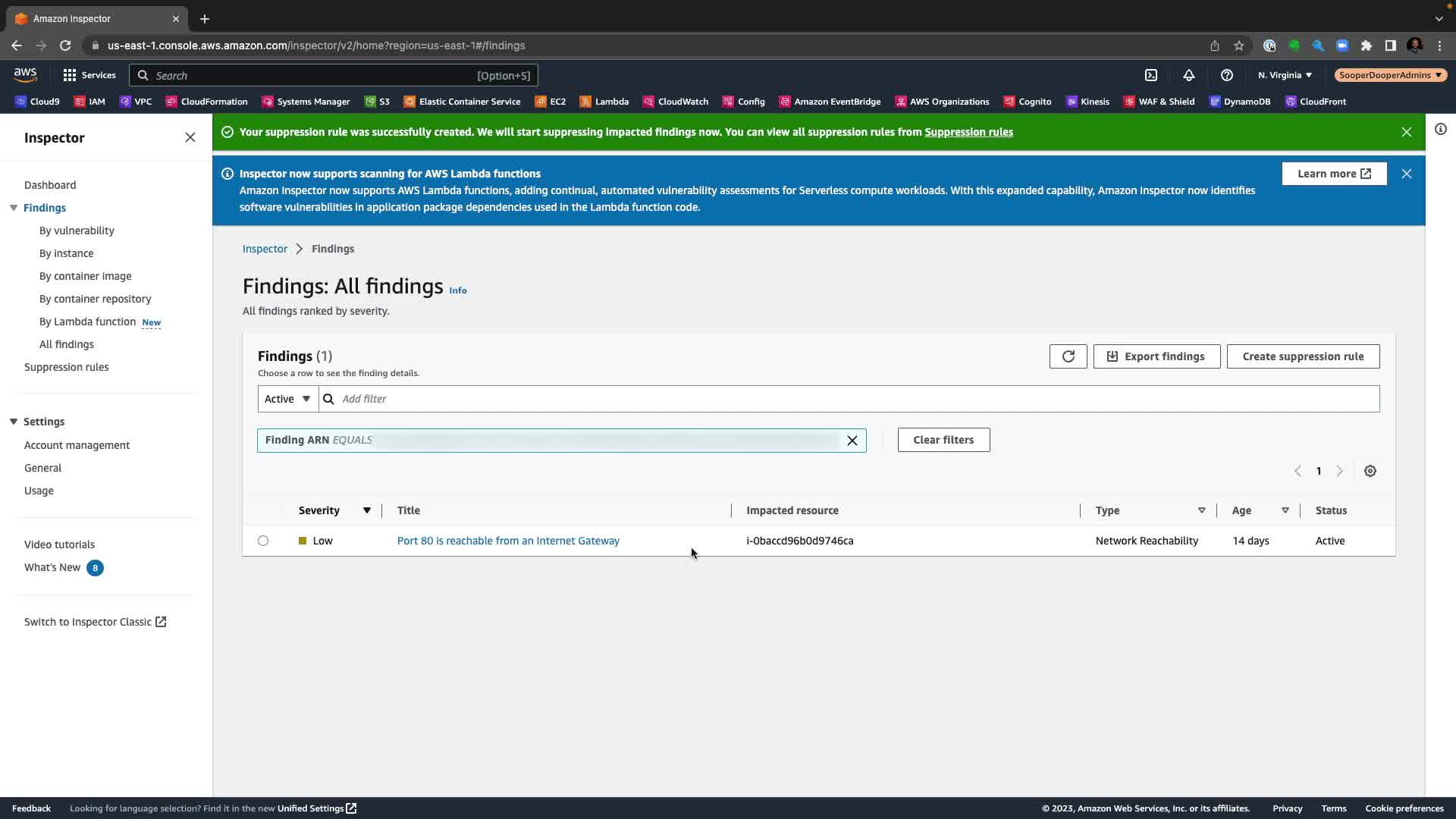Open By vulnerability findings view

(77, 231)
